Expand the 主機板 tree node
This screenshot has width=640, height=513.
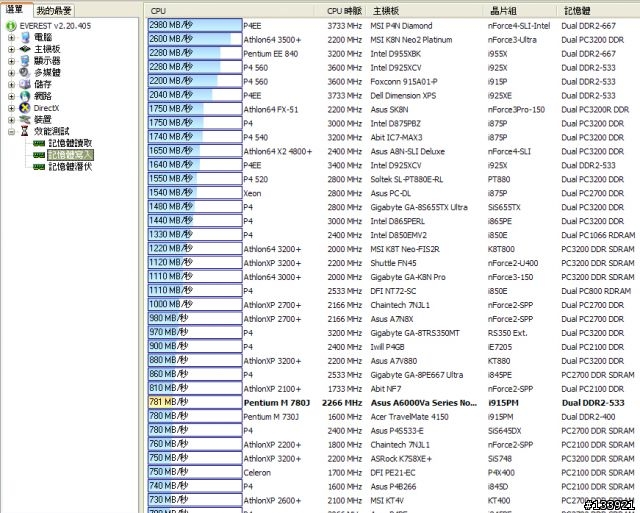point(11,49)
